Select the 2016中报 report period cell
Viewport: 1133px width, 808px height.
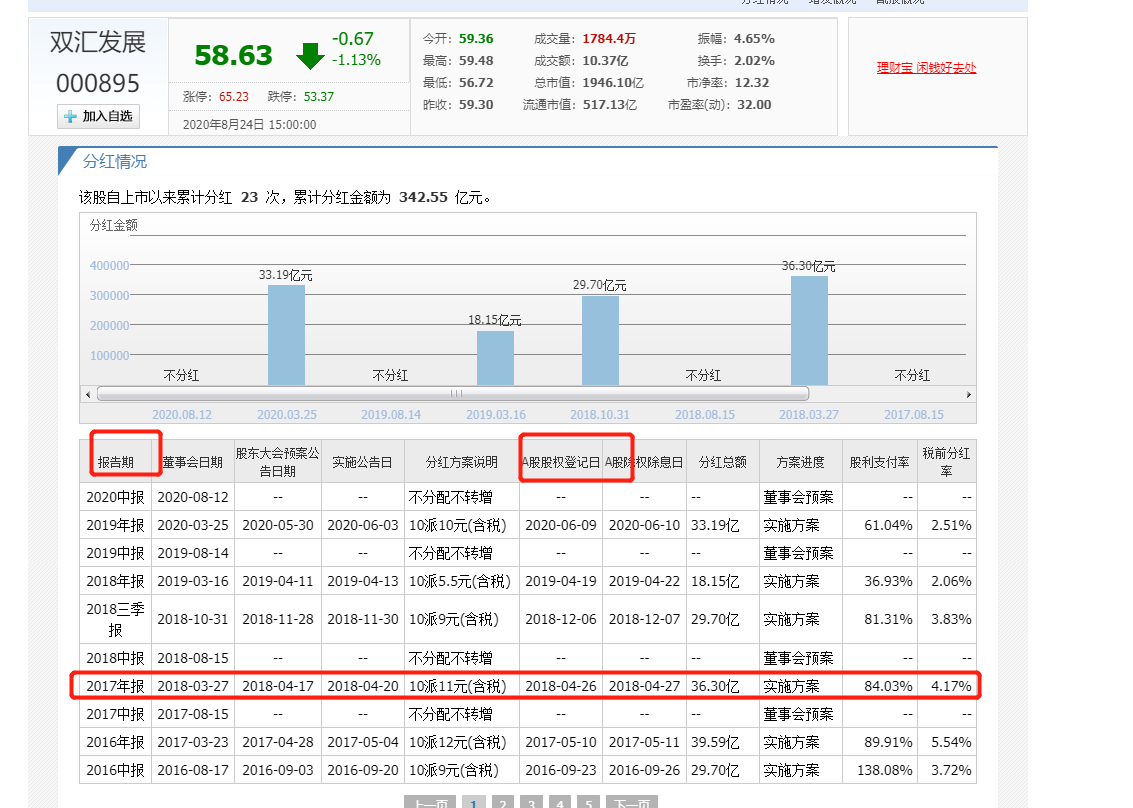pos(116,770)
